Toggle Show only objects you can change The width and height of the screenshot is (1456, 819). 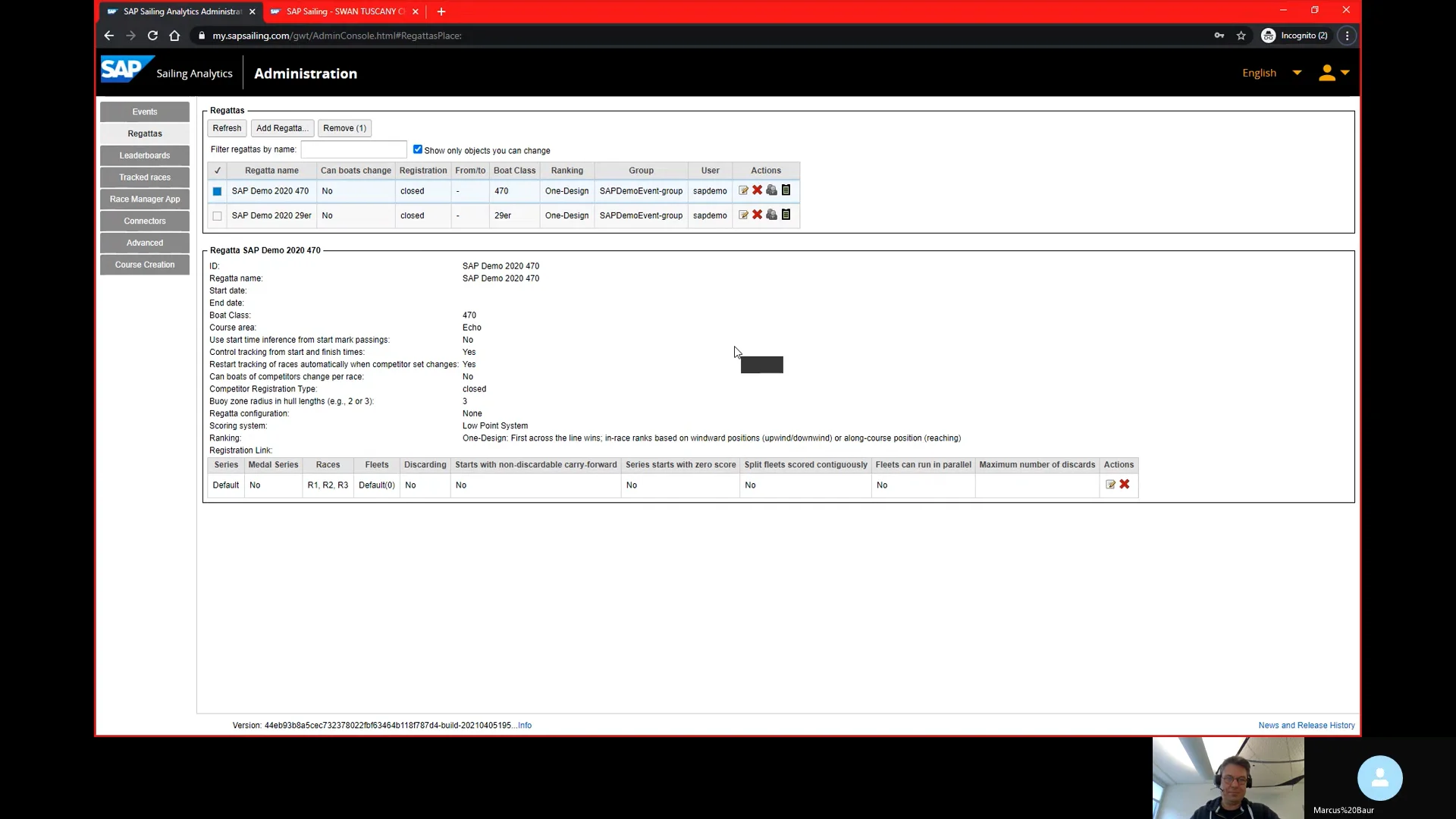(418, 149)
